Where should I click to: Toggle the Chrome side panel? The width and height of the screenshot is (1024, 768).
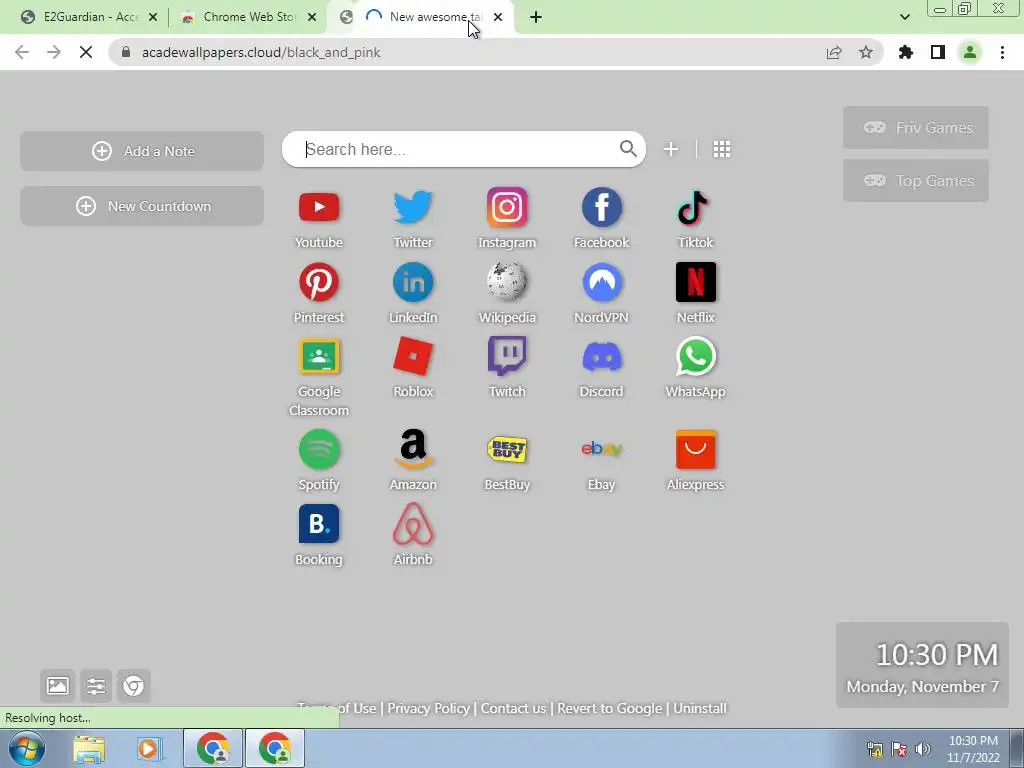click(938, 52)
